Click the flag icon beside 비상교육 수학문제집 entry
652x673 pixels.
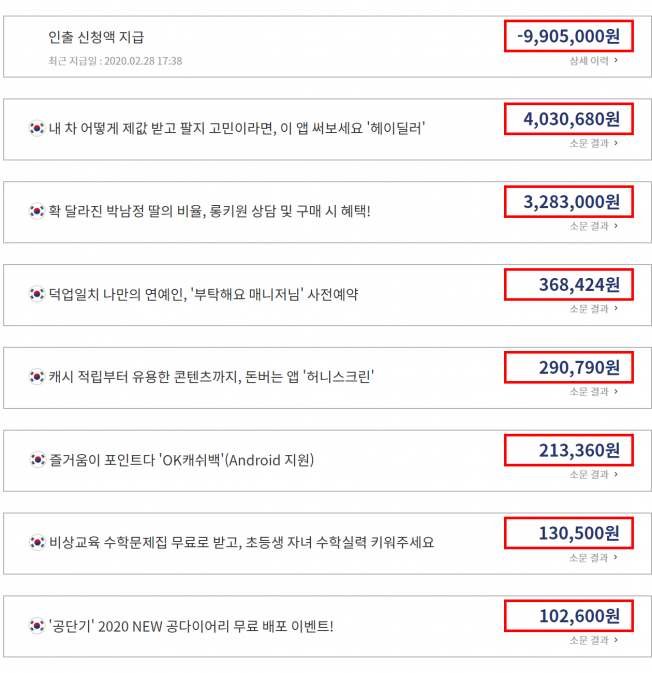tap(37, 542)
